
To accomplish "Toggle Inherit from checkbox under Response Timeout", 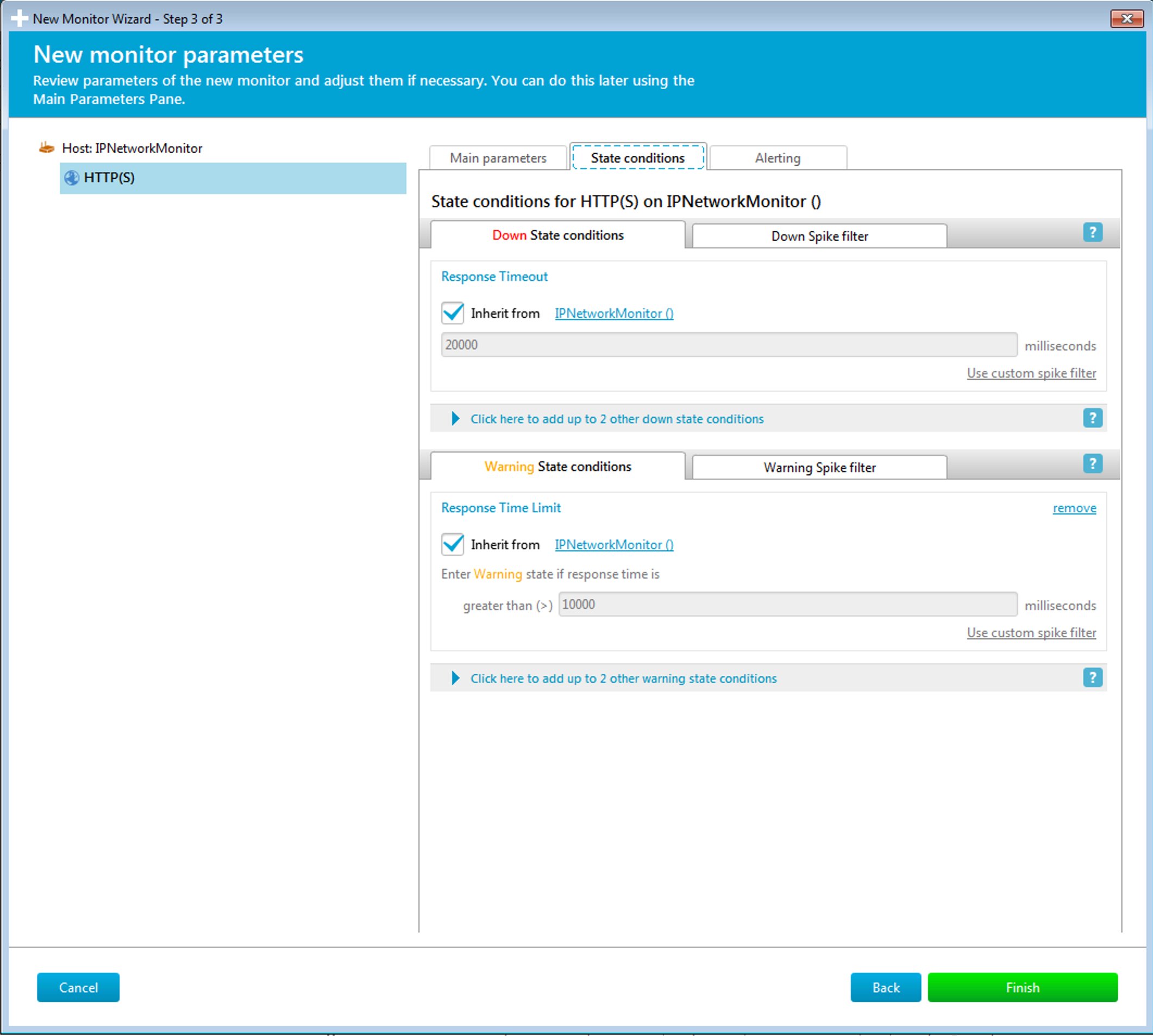I will (x=453, y=313).
